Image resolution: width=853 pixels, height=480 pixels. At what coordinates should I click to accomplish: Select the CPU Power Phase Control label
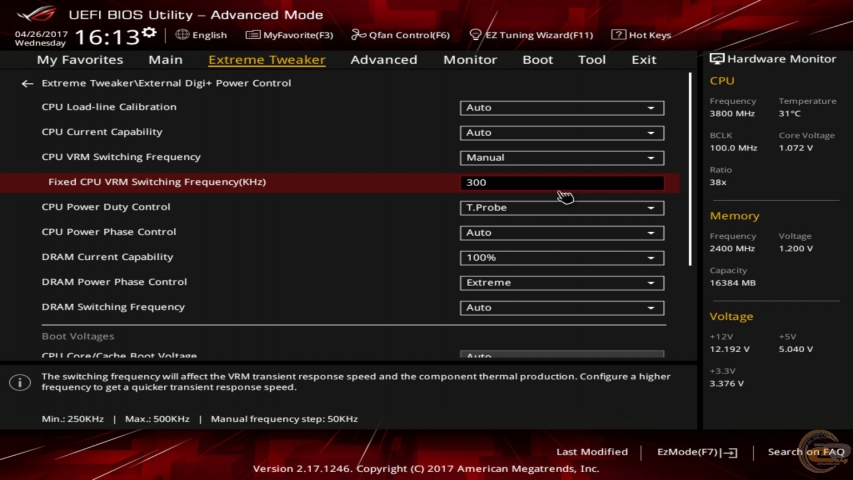(x=109, y=232)
